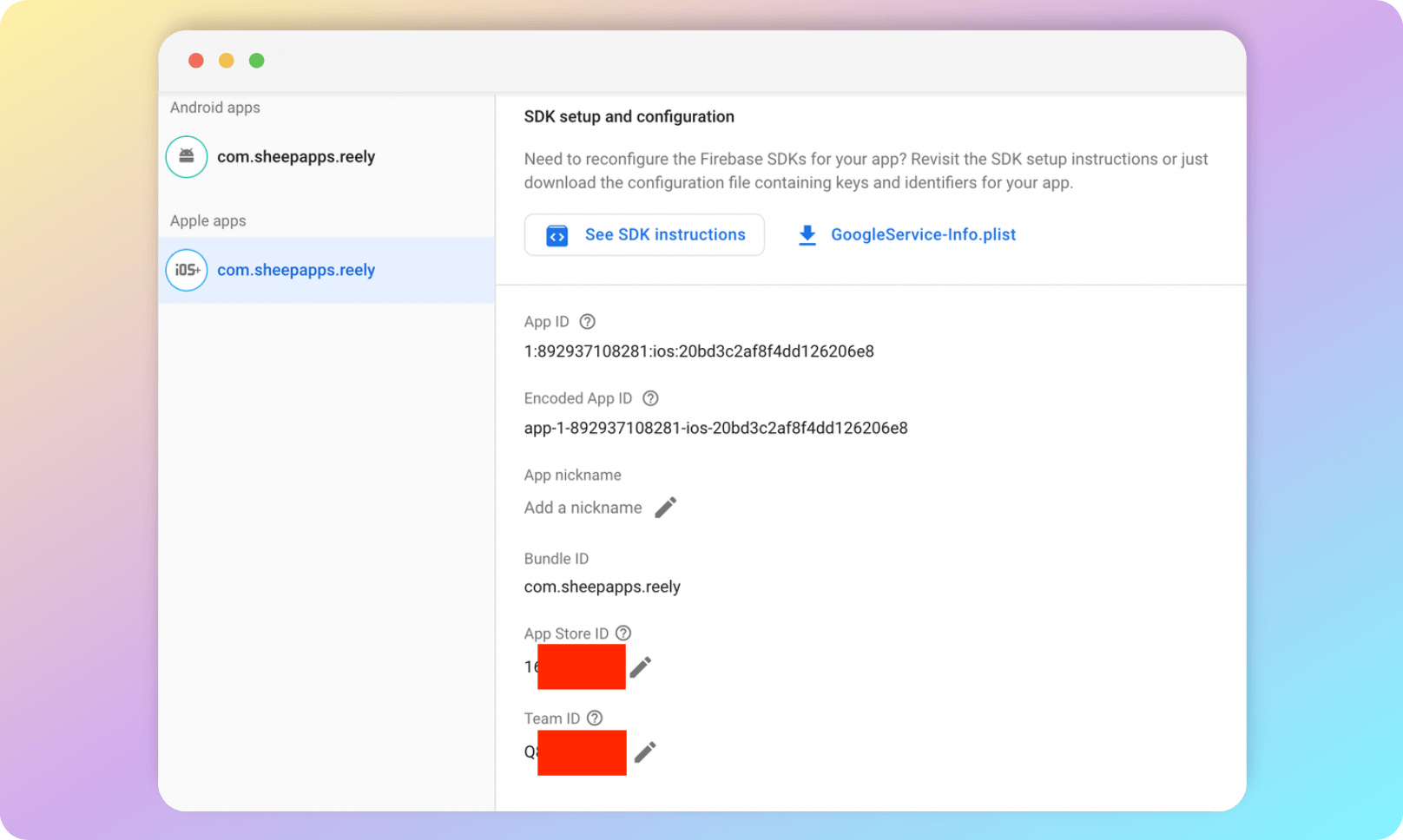Show the Team ID help tooltip
Screen dimensions: 1403x840
(x=595, y=719)
